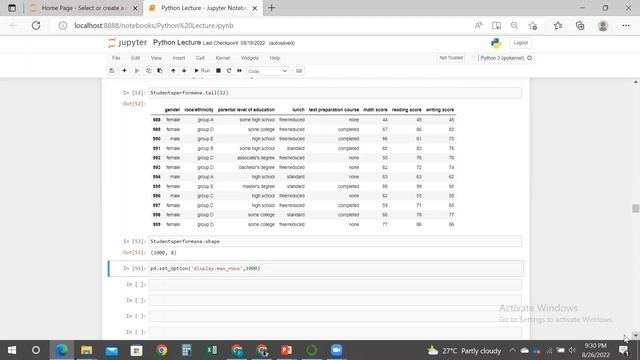The image size is (640, 360).
Task: Click the 'test preparation course' column header
Action: pos(334,110)
